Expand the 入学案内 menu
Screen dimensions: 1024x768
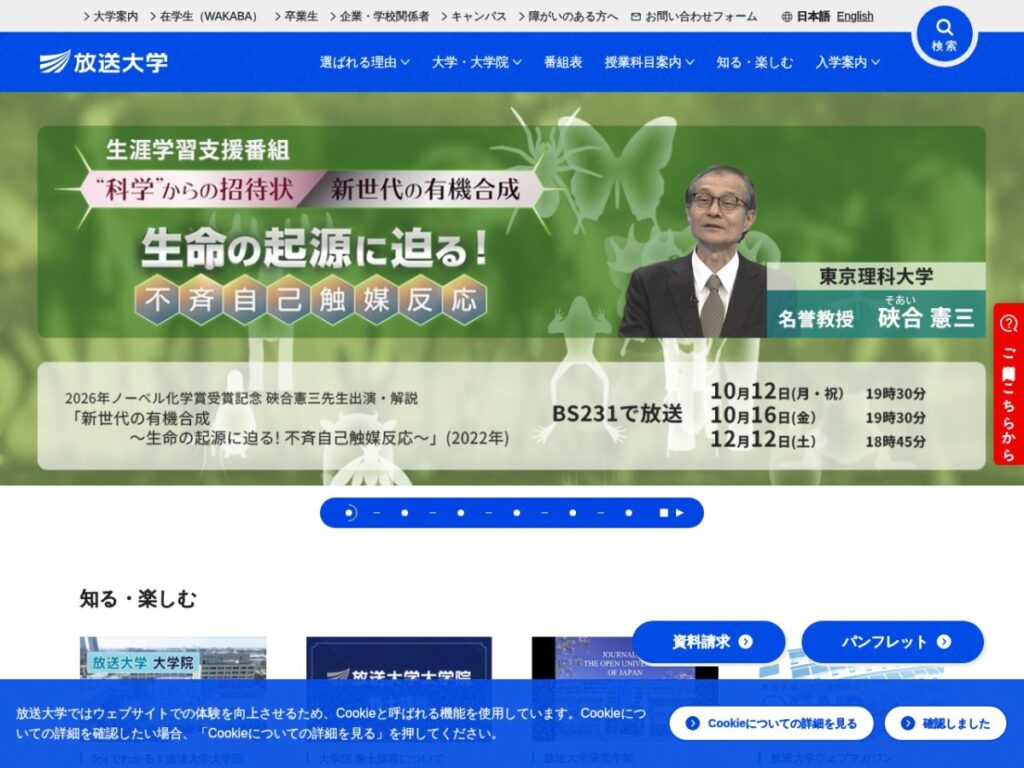pyautogui.click(x=848, y=62)
